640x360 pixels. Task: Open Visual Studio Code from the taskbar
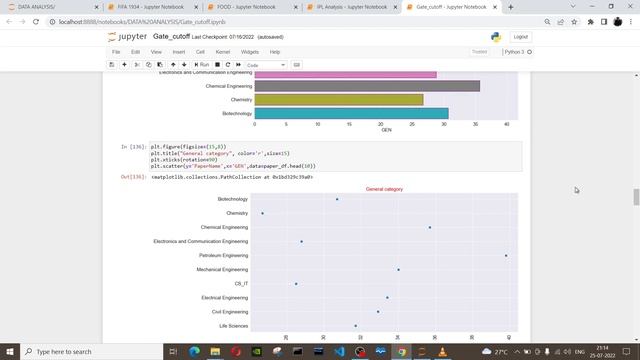coord(339,351)
